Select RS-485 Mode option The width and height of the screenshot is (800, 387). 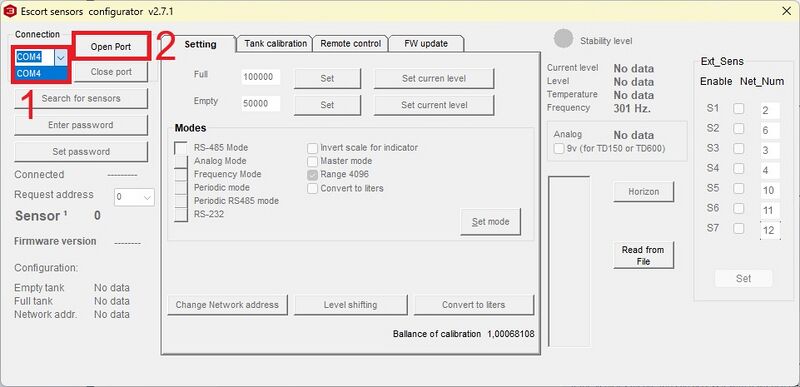pos(181,148)
